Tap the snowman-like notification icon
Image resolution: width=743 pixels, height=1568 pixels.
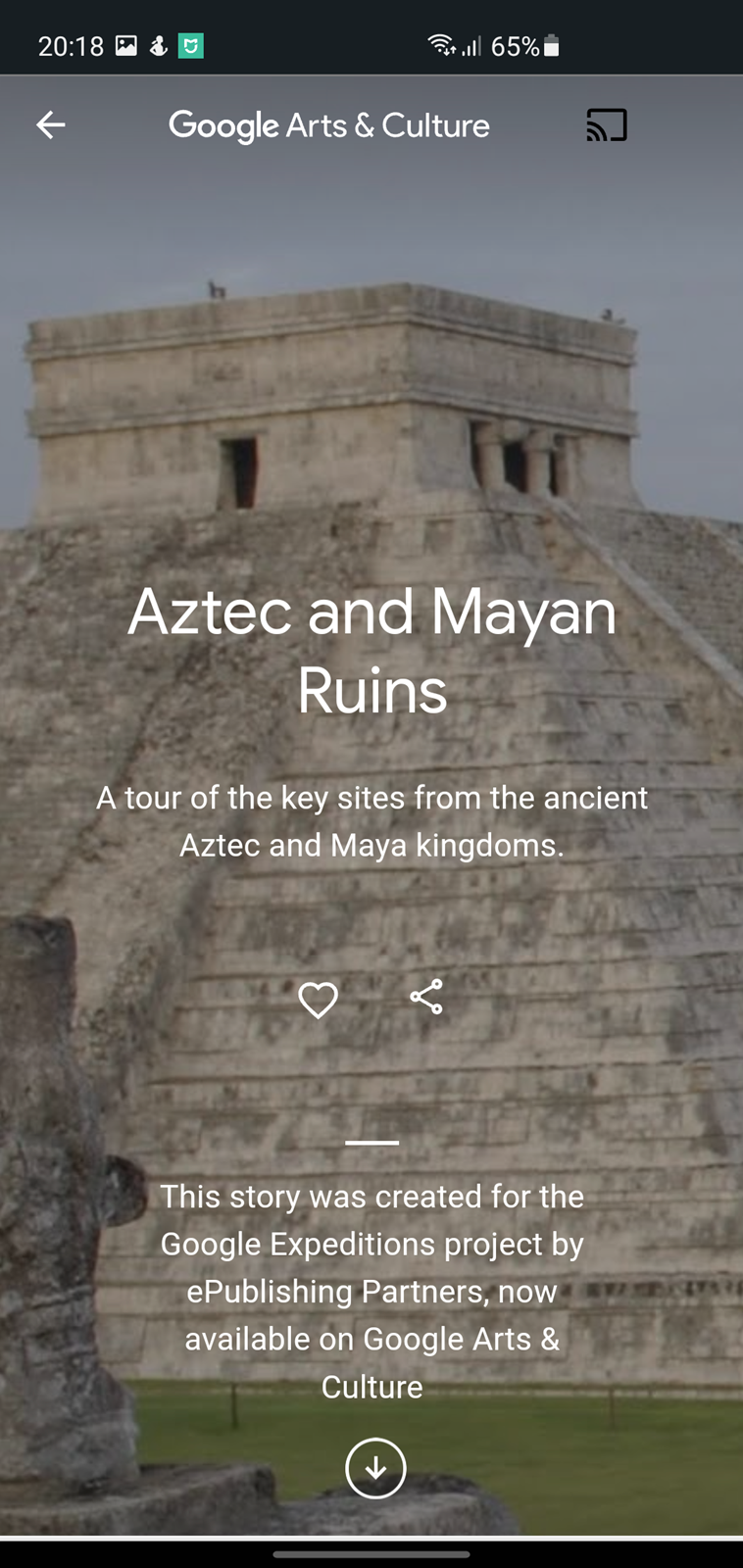(x=158, y=45)
